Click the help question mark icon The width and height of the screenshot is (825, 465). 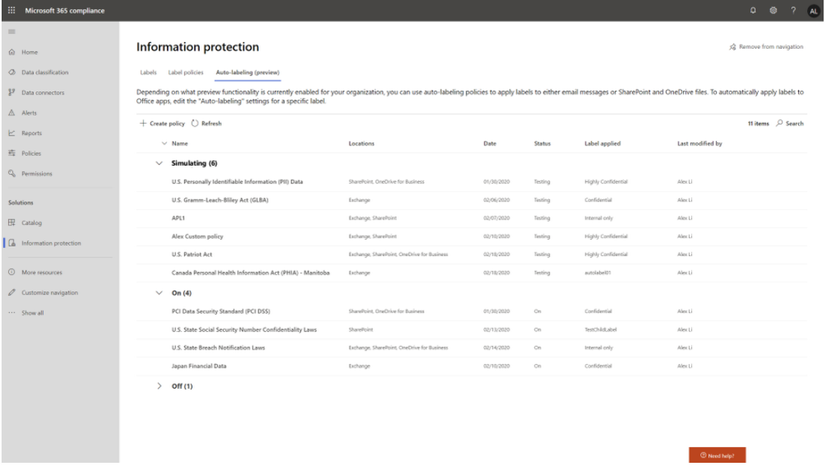(793, 10)
